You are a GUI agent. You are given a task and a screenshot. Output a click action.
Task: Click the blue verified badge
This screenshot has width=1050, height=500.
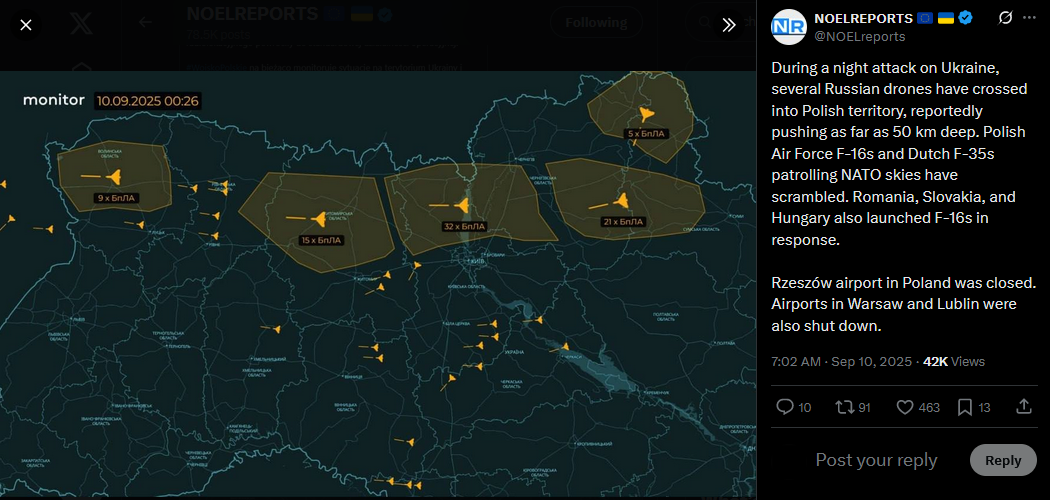tap(965, 18)
